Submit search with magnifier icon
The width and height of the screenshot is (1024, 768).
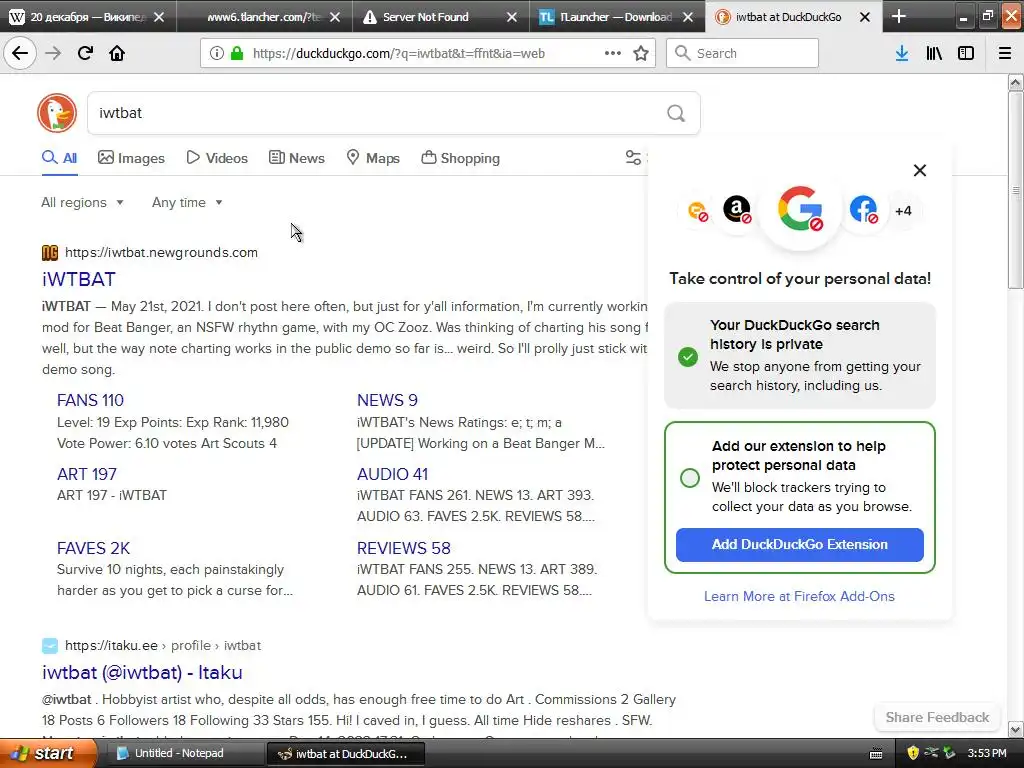coord(676,114)
